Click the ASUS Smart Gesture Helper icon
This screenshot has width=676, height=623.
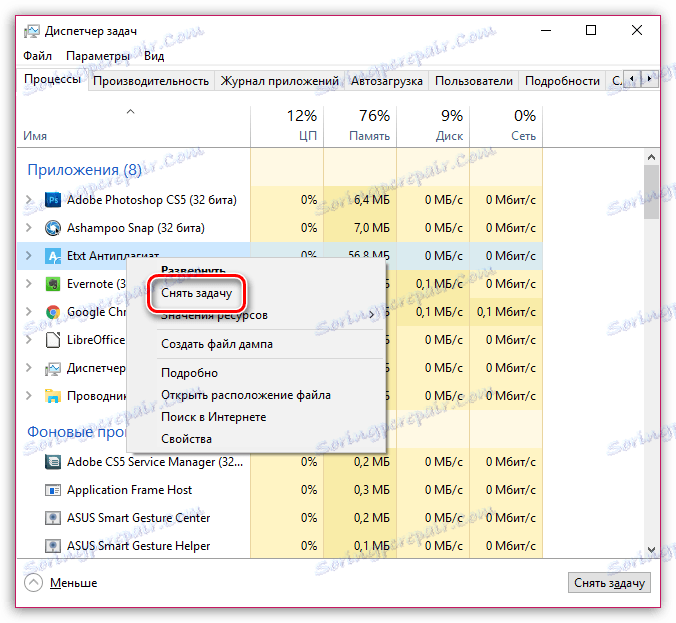click(53, 546)
